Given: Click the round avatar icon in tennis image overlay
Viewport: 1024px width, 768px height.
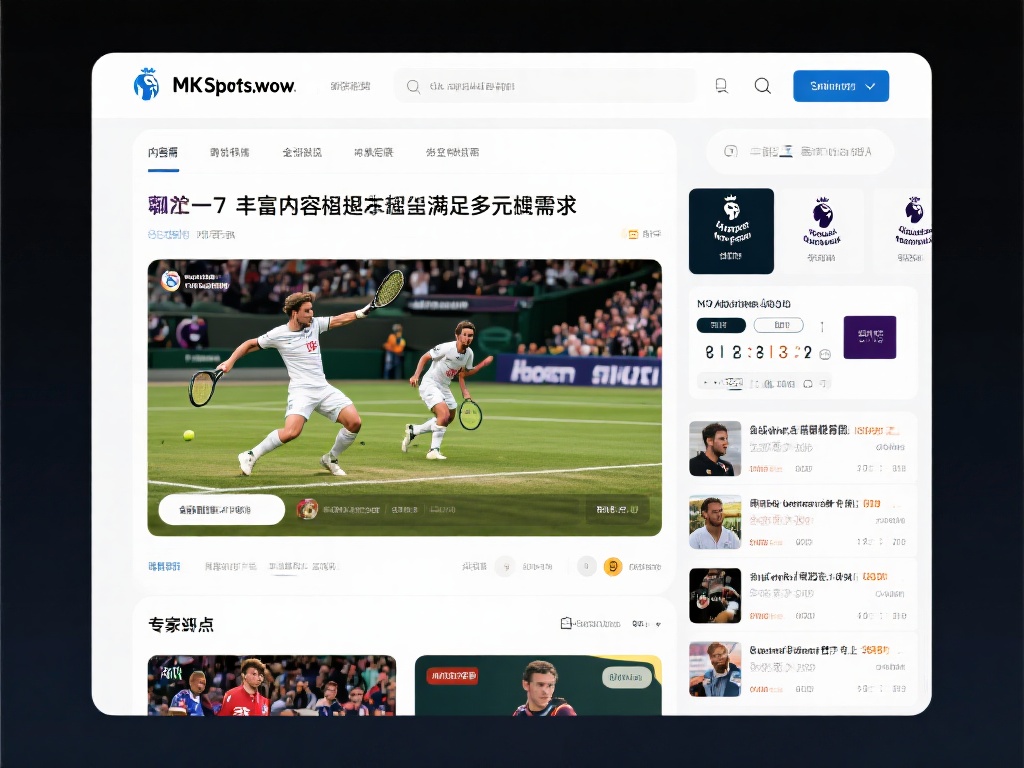Looking at the screenshot, I should [x=307, y=509].
